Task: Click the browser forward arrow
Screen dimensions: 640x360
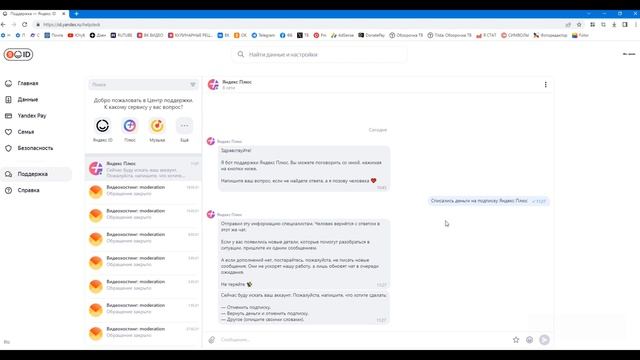Action: [x=14, y=24]
